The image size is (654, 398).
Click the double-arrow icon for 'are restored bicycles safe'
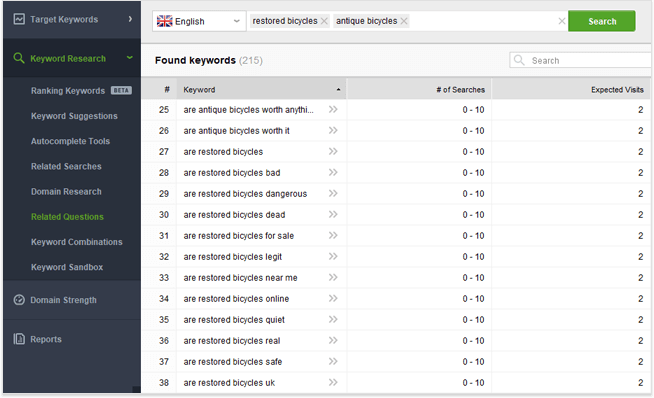click(x=333, y=361)
